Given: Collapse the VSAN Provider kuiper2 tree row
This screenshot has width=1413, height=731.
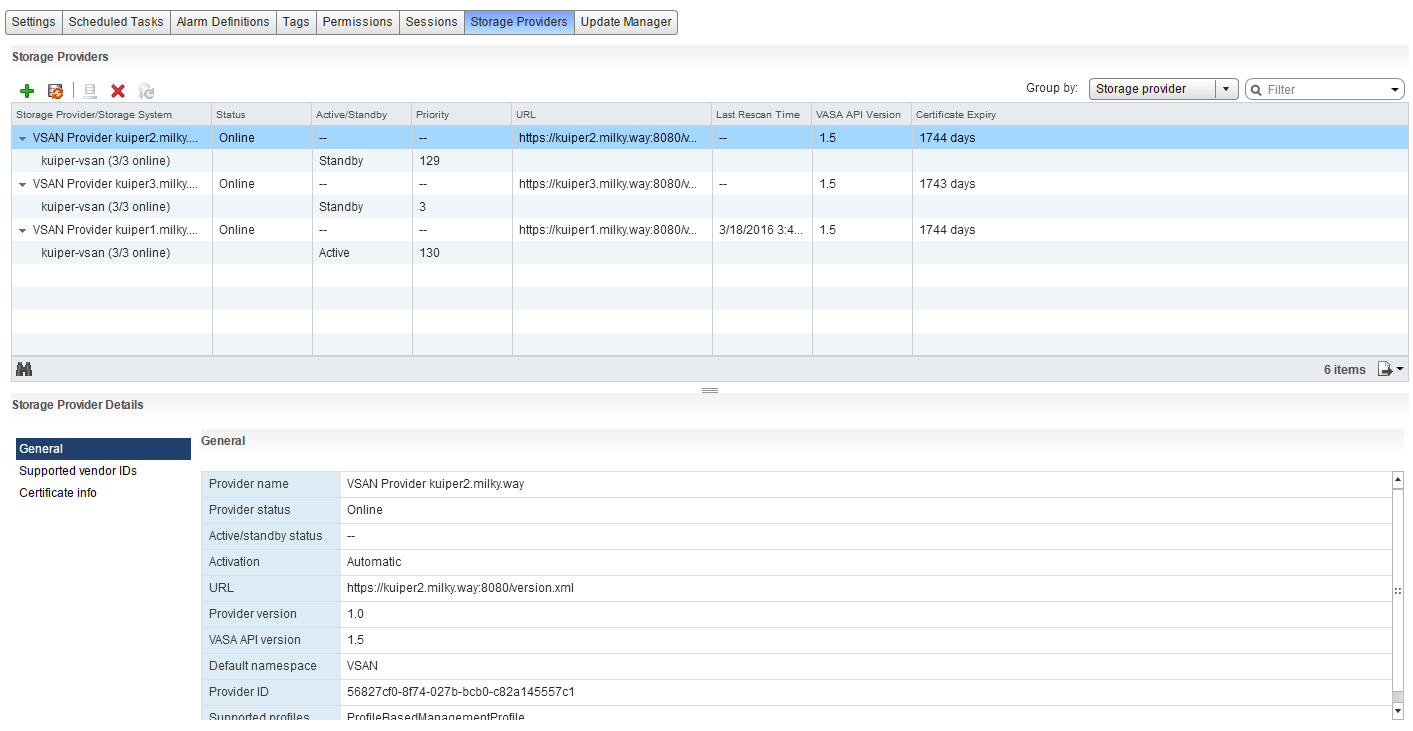Looking at the screenshot, I should click(22, 139).
